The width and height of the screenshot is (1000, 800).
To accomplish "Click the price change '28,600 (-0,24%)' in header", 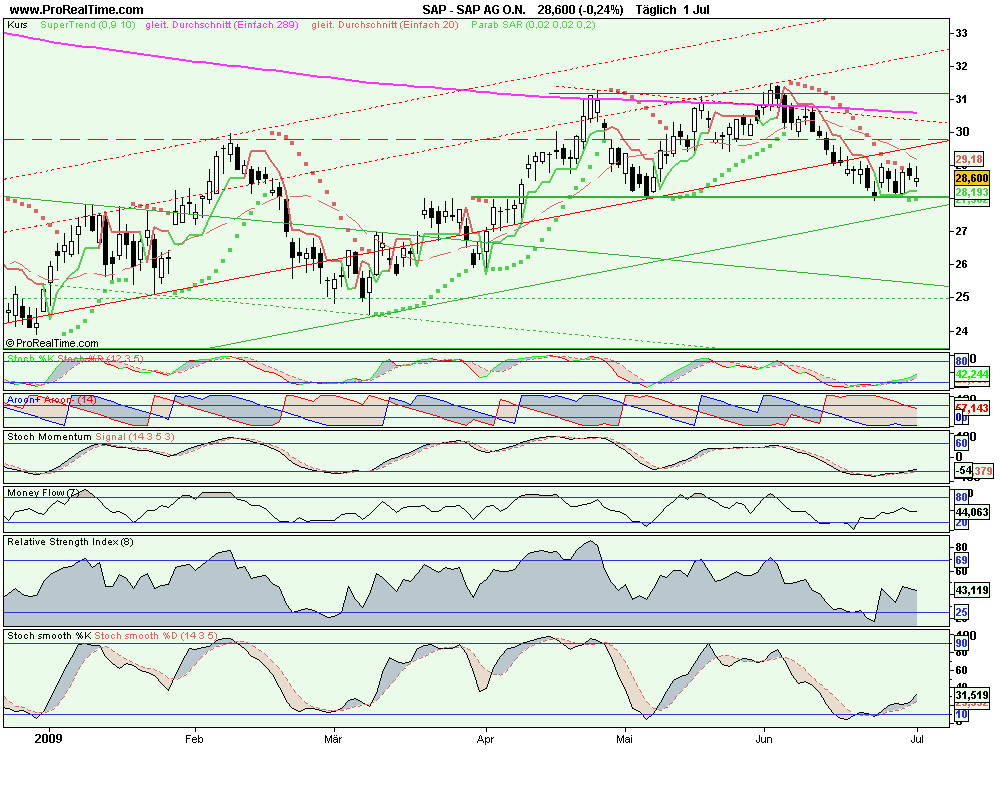I will click(580, 10).
